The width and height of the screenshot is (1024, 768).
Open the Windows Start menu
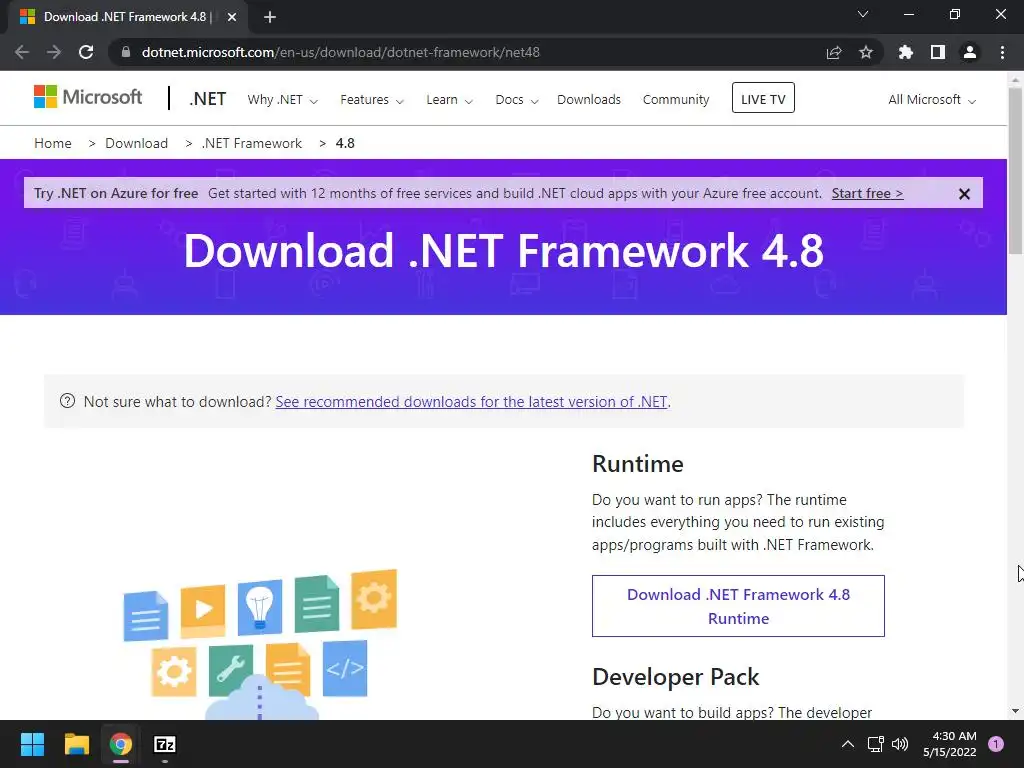pos(32,744)
